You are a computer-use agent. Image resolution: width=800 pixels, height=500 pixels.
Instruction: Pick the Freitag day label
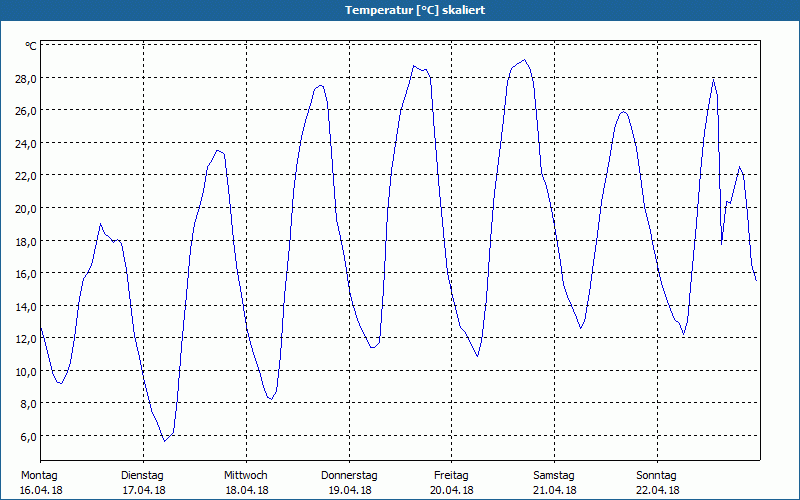tap(451, 475)
